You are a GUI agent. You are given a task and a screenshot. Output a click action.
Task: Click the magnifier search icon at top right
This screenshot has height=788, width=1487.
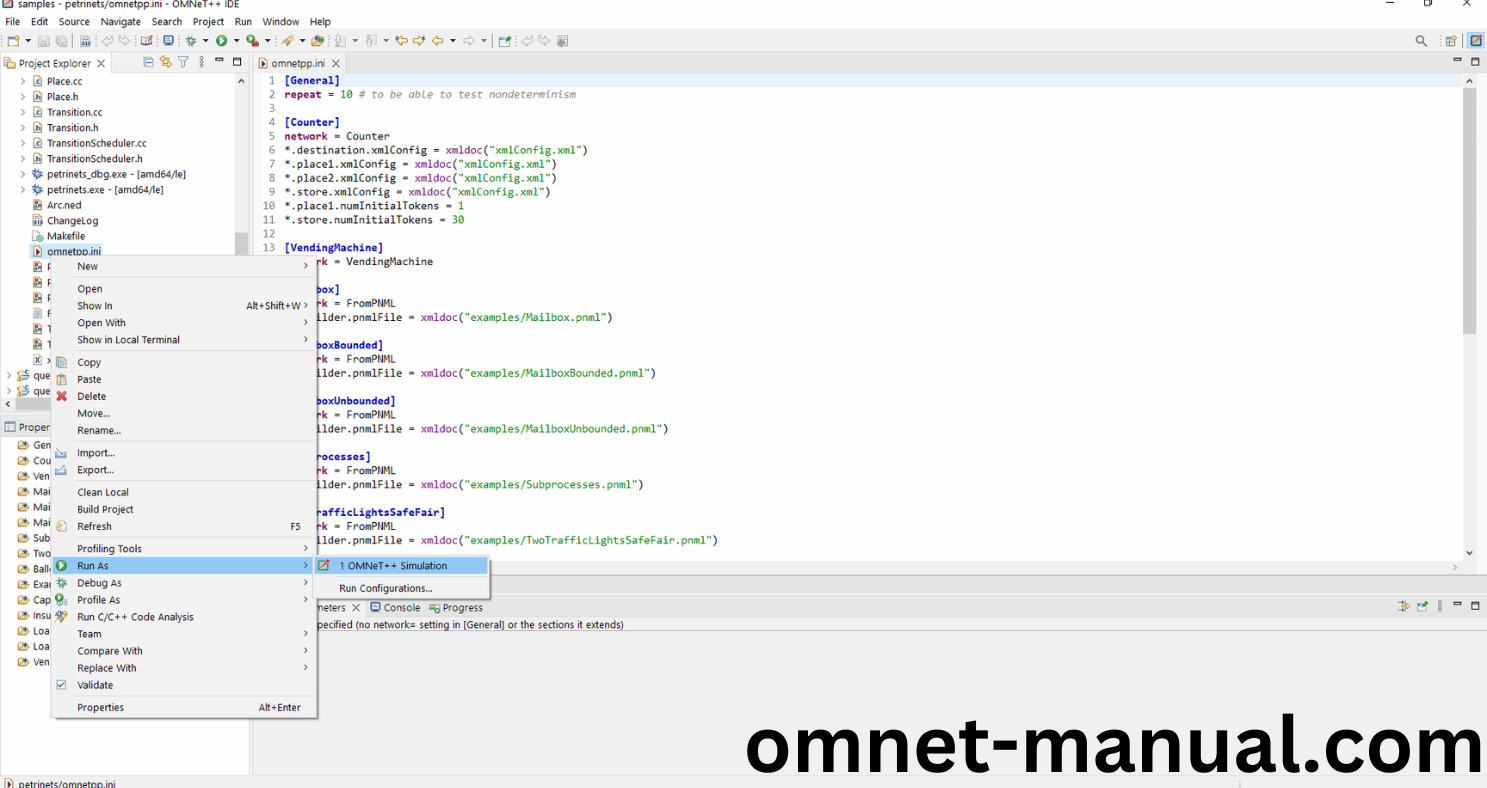(x=1421, y=41)
